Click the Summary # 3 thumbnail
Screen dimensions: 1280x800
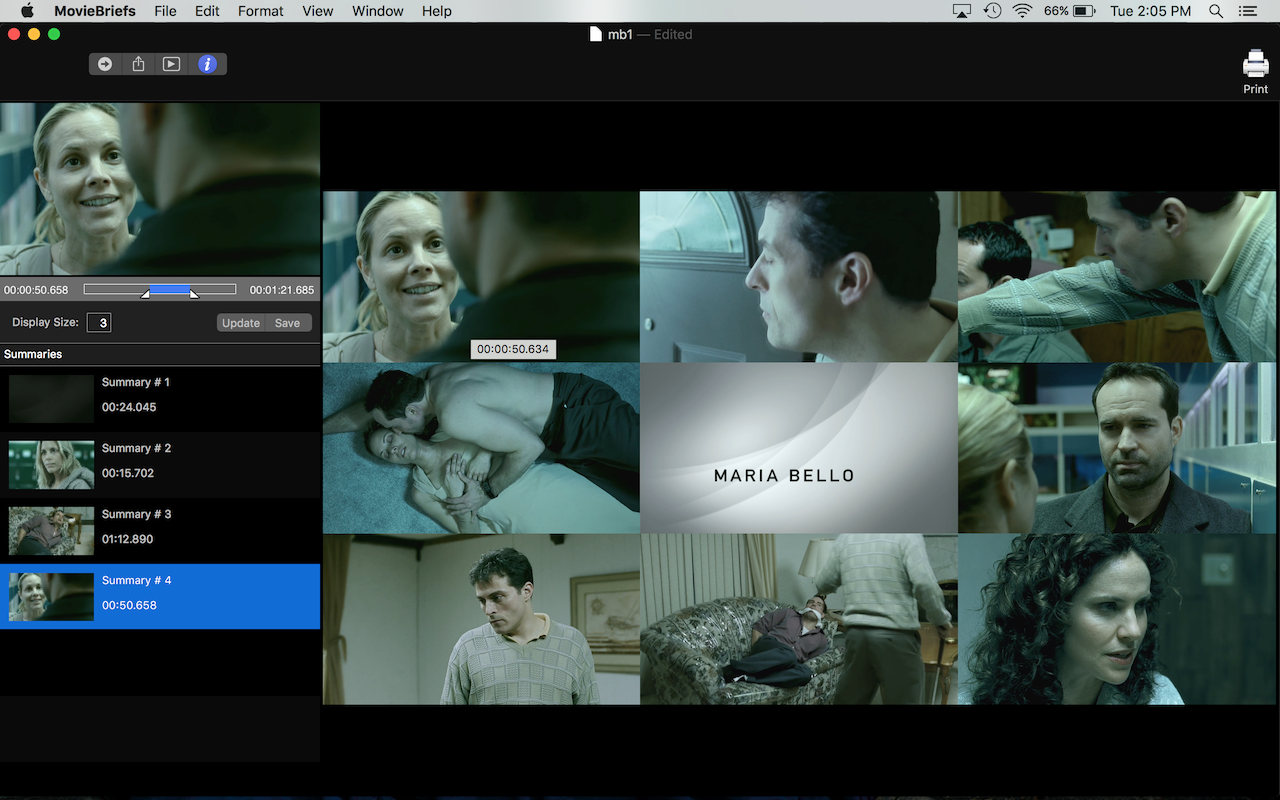tap(51, 531)
